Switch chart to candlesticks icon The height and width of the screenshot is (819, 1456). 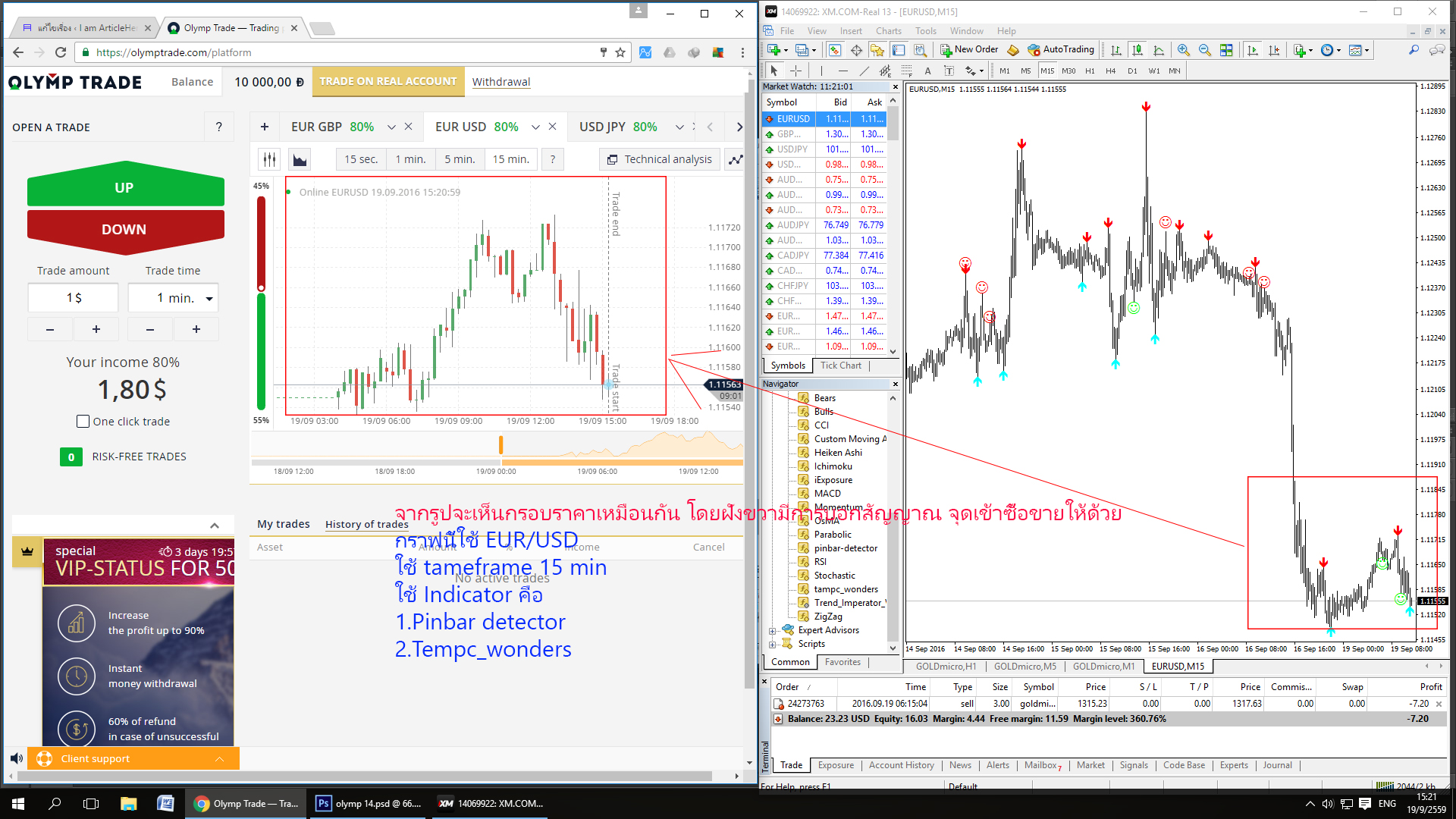[1137, 50]
